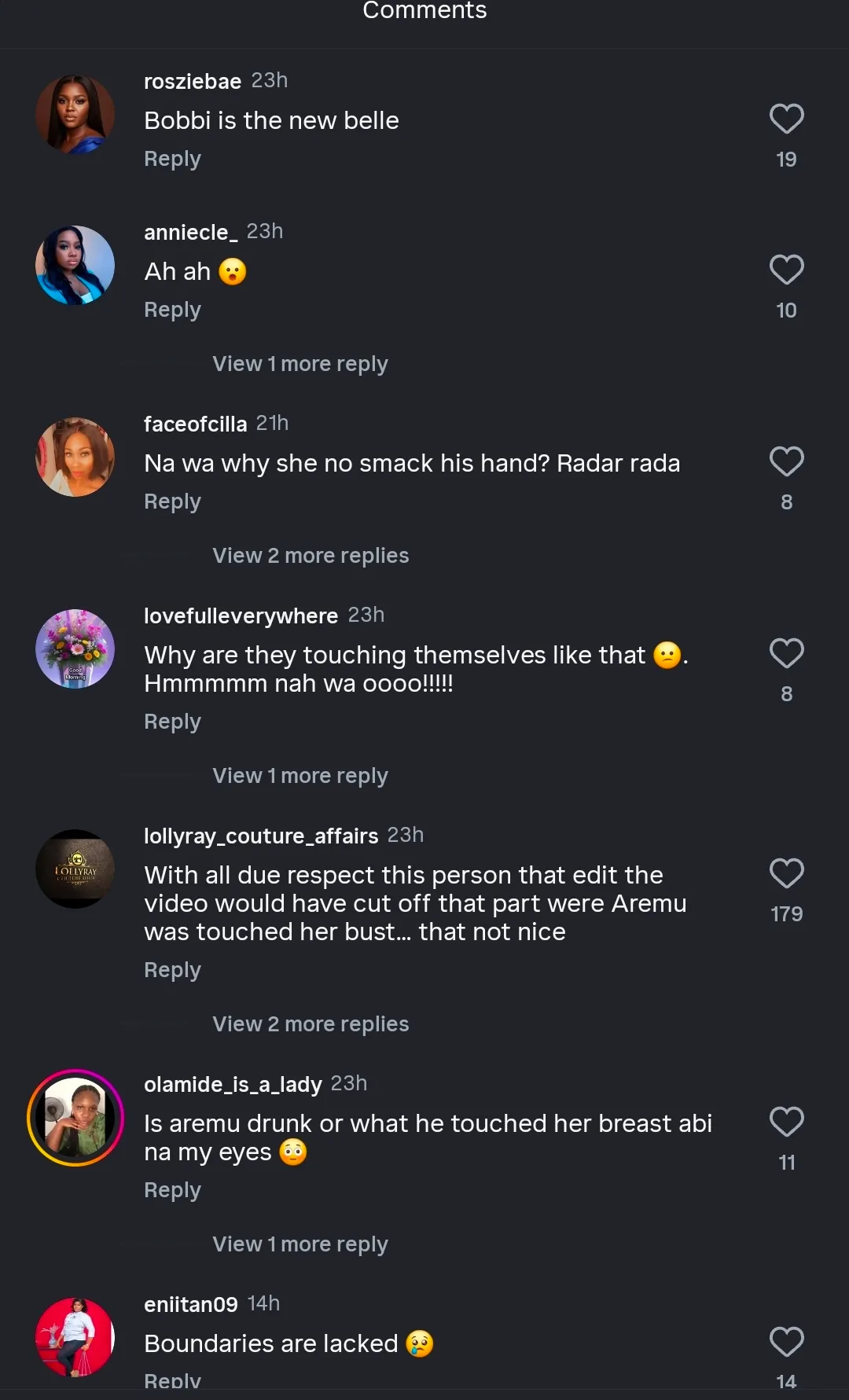This screenshot has height=1400, width=849.
Task: Like eniitan09's comment with the heart
Action: pyautogui.click(x=786, y=1343)
